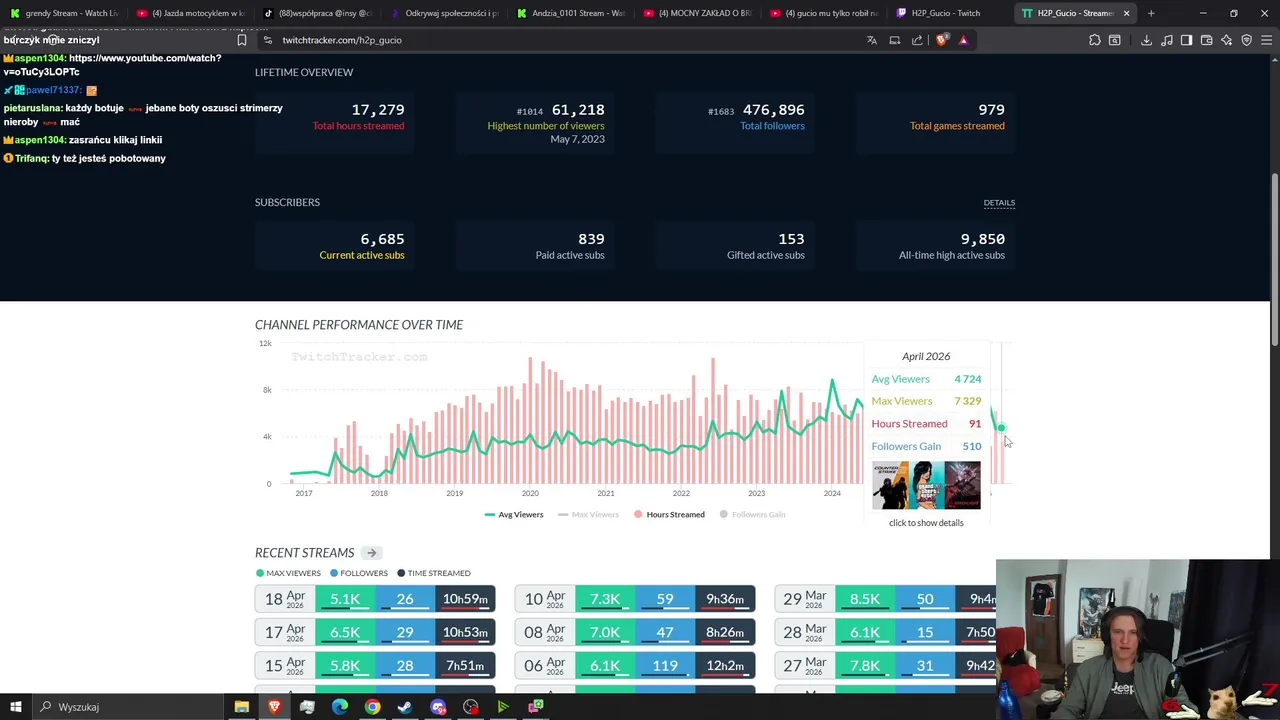This screenshot has width=1280, height=720.
Task: Open the 18 Apr 2026 stream entry
Action: point(375,599)
